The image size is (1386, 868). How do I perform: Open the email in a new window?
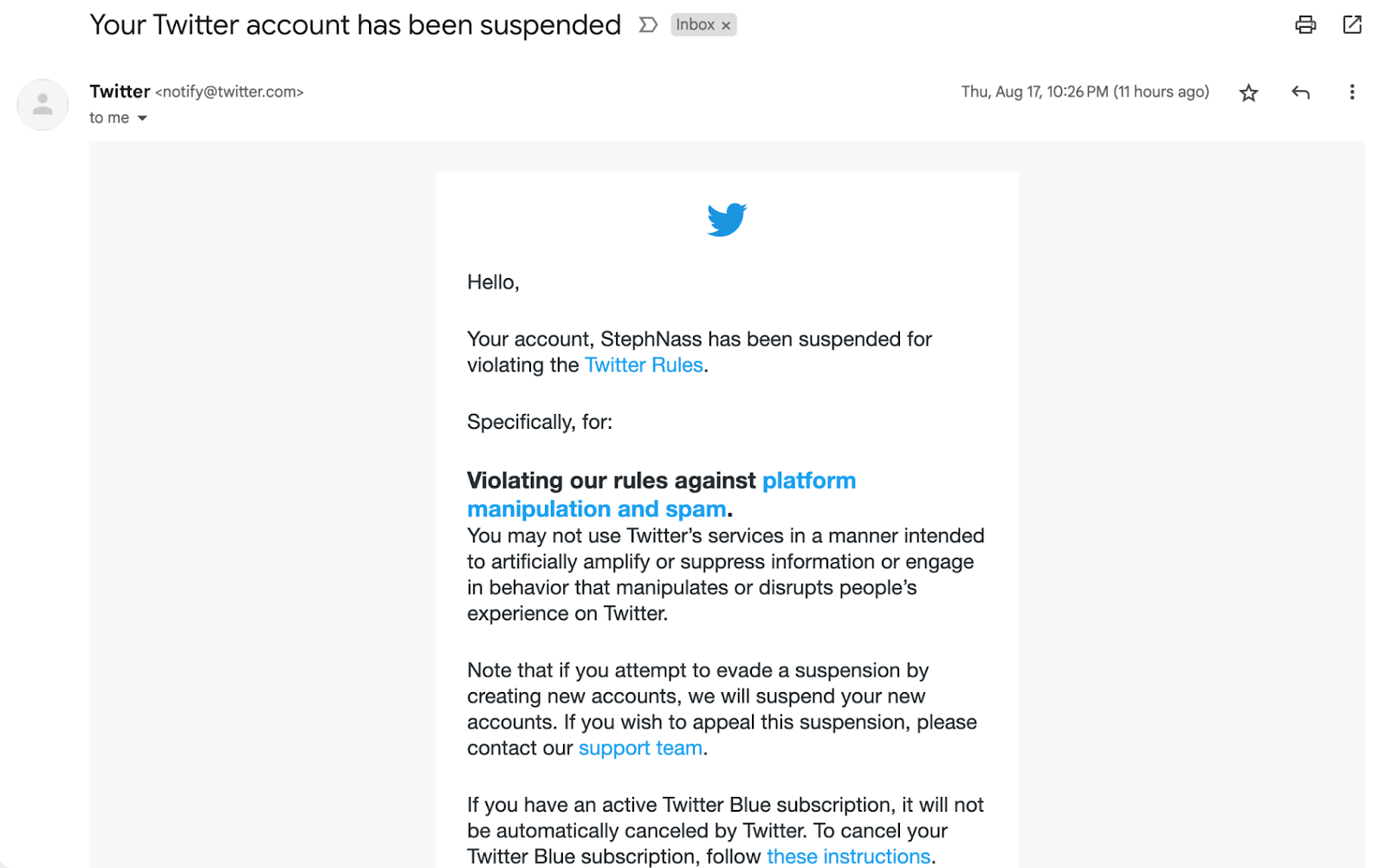tap(1351, 24)
